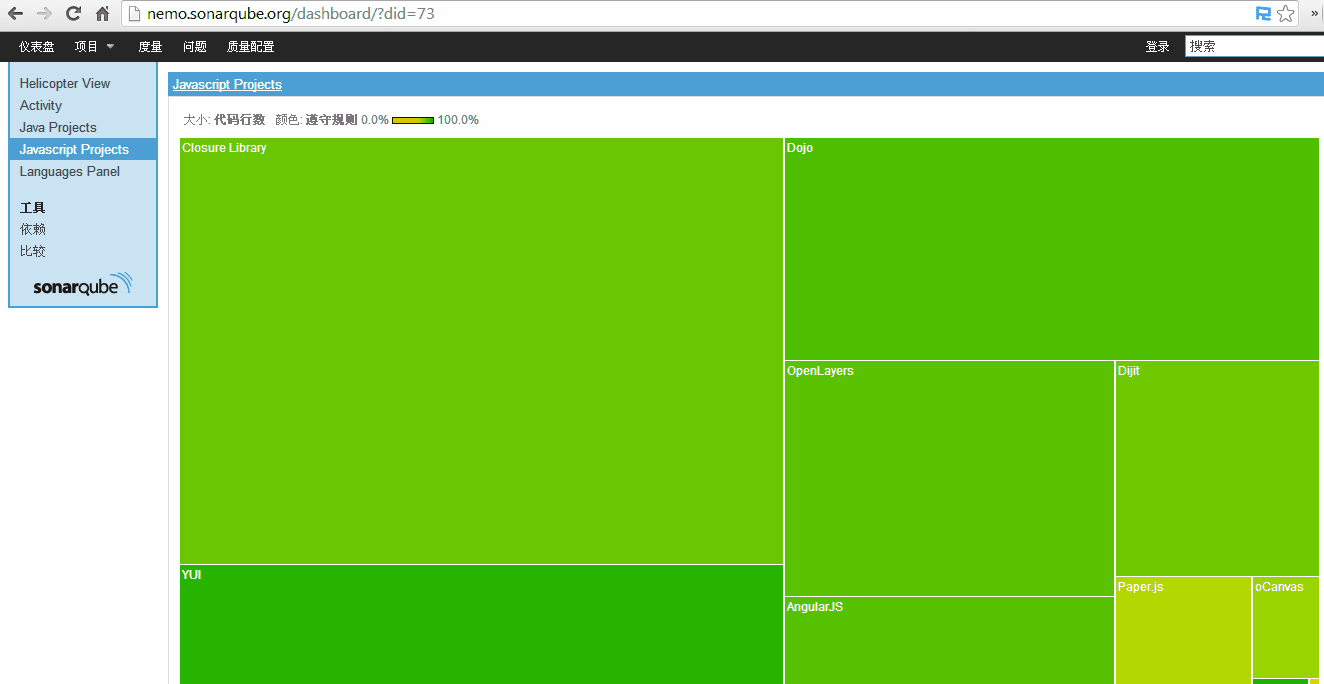Open the Dojo treemap tile
The height and width of the screenshot is (684, 1324).
(x=1052, y=249)
